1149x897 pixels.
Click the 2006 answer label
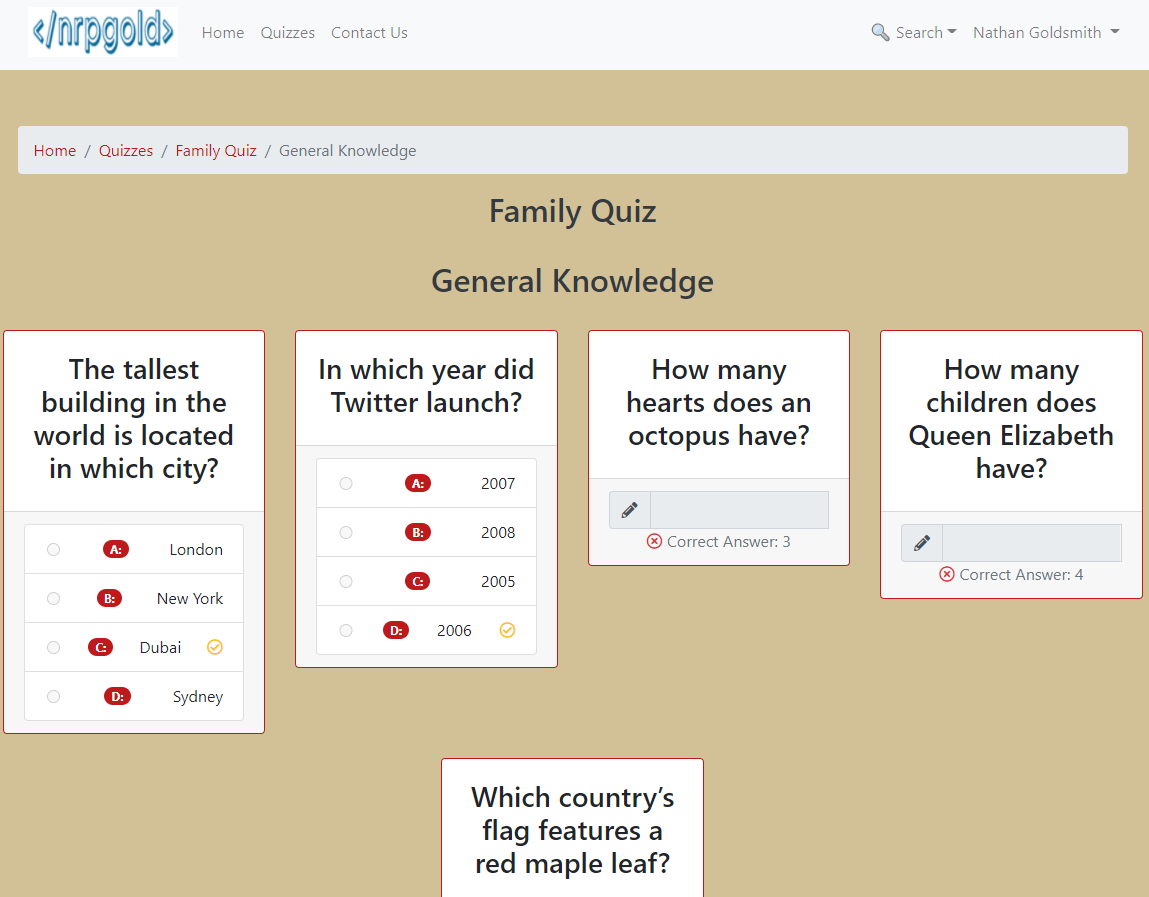(x=454, y=631)
